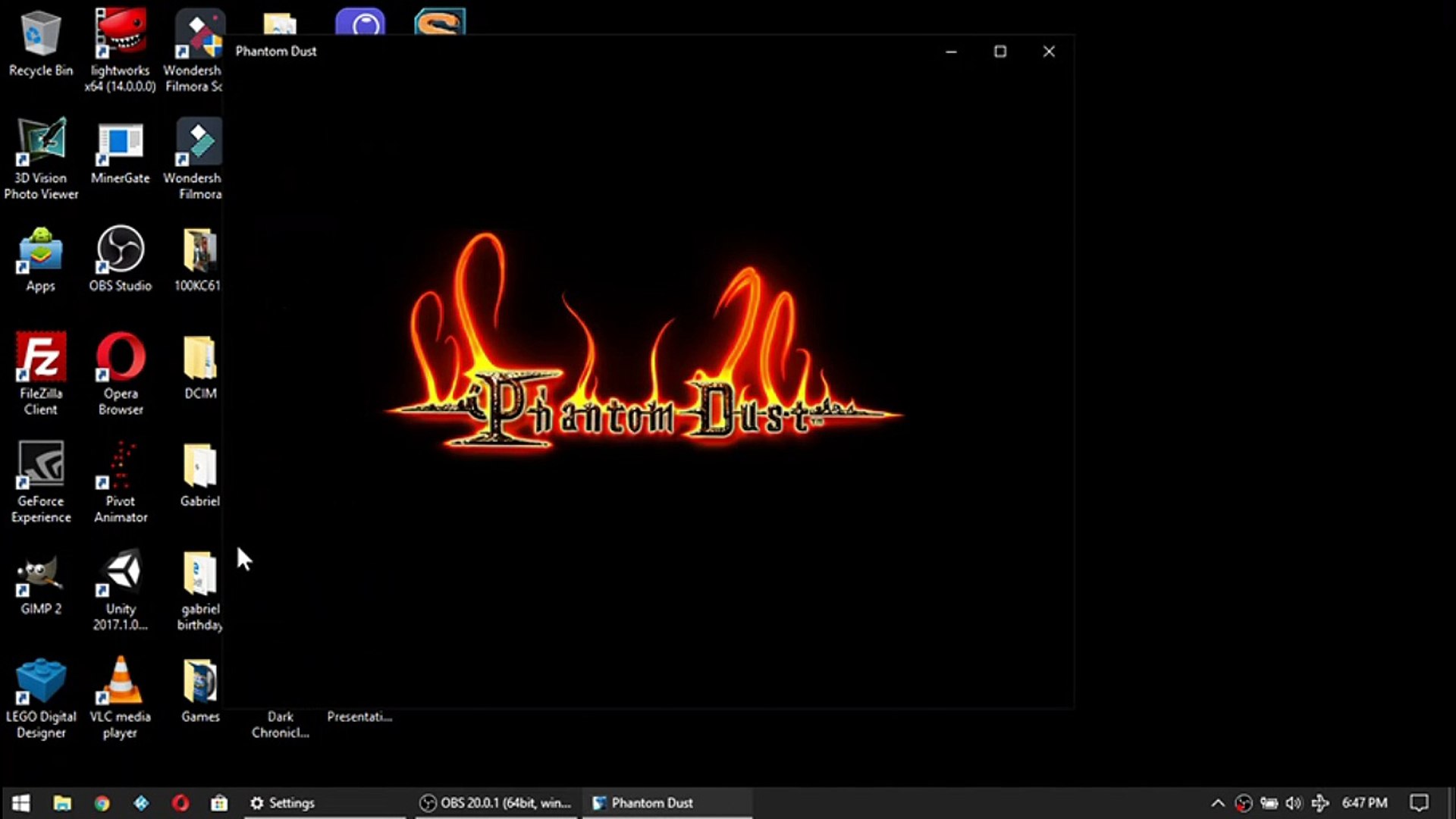
Task: Select the lightworks x64 desktop shortcut
Action: pyautogui.click(x=120, y=52)
